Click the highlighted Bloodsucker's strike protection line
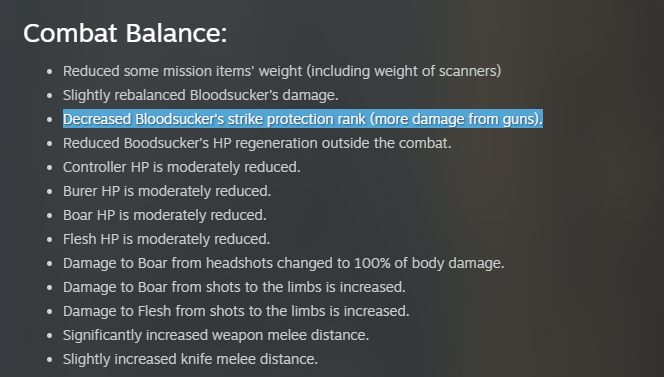The width and height of the screenshot is (664, 377). (303, 119)
